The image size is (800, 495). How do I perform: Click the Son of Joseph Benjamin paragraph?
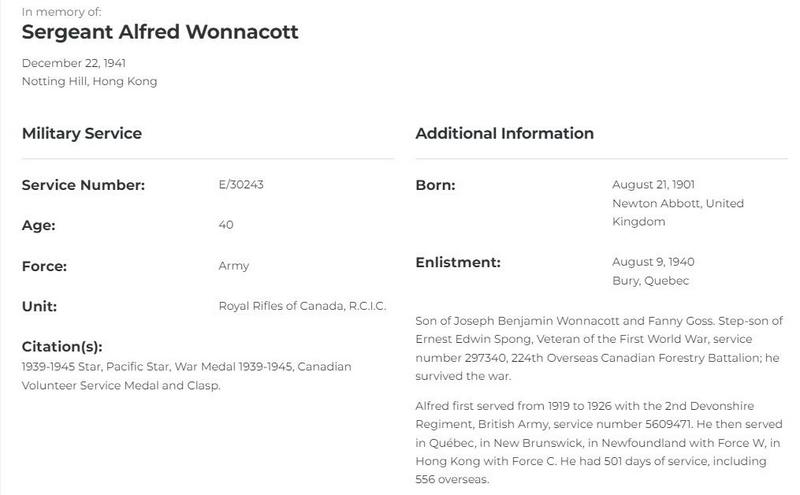[599, 349]
